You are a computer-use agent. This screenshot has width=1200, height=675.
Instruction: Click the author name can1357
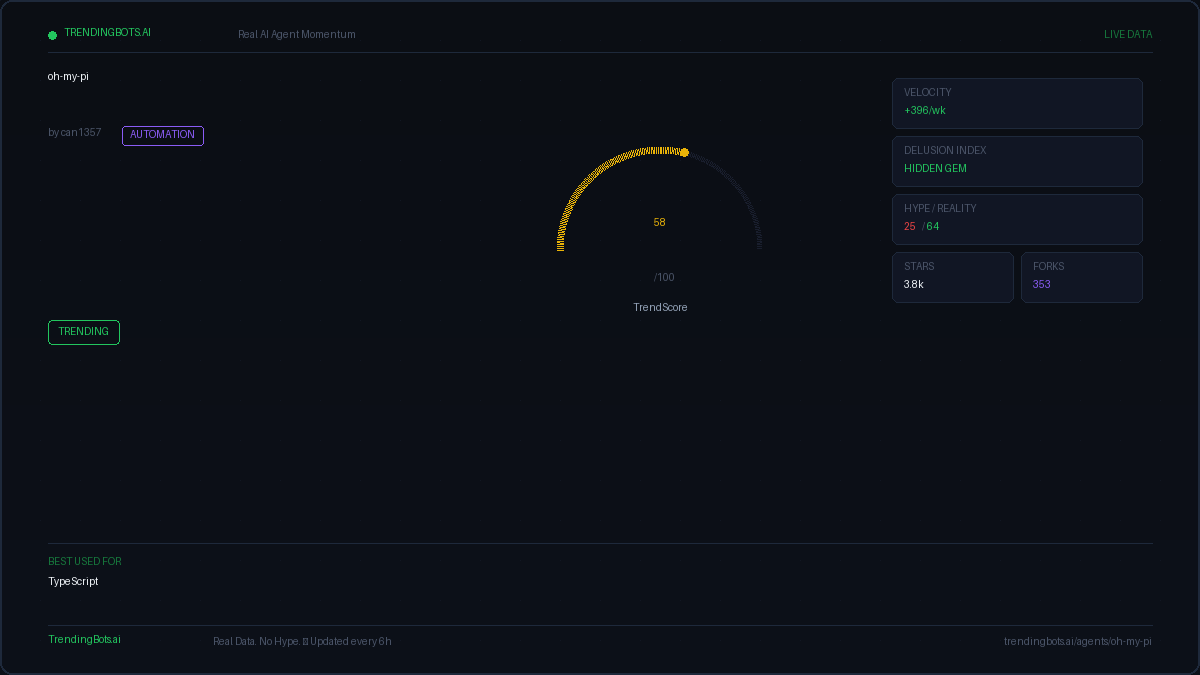[81, 133]
